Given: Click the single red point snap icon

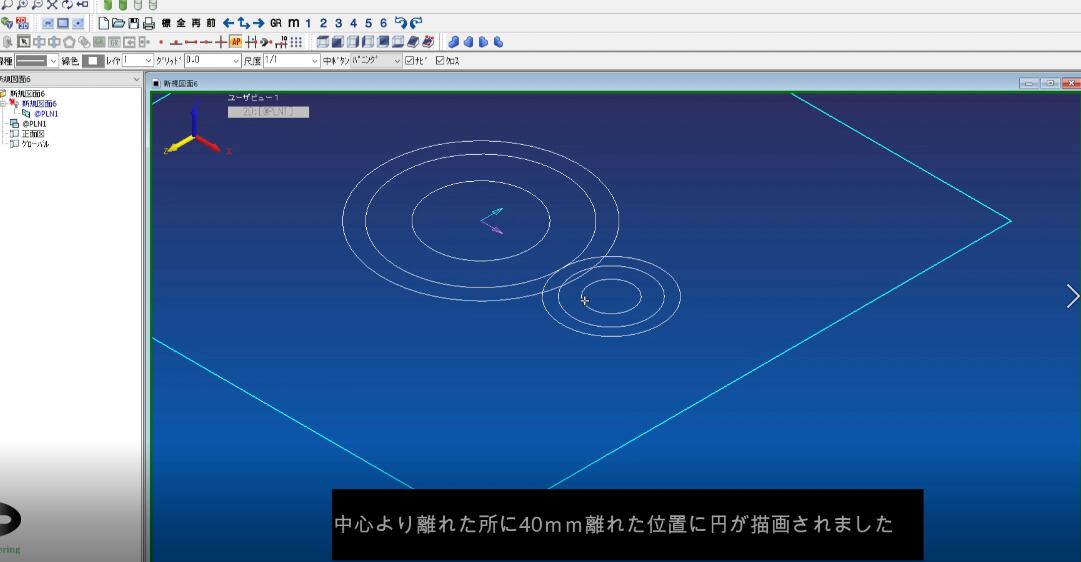Looking at the screenshot, I should [x=161, y=42].
